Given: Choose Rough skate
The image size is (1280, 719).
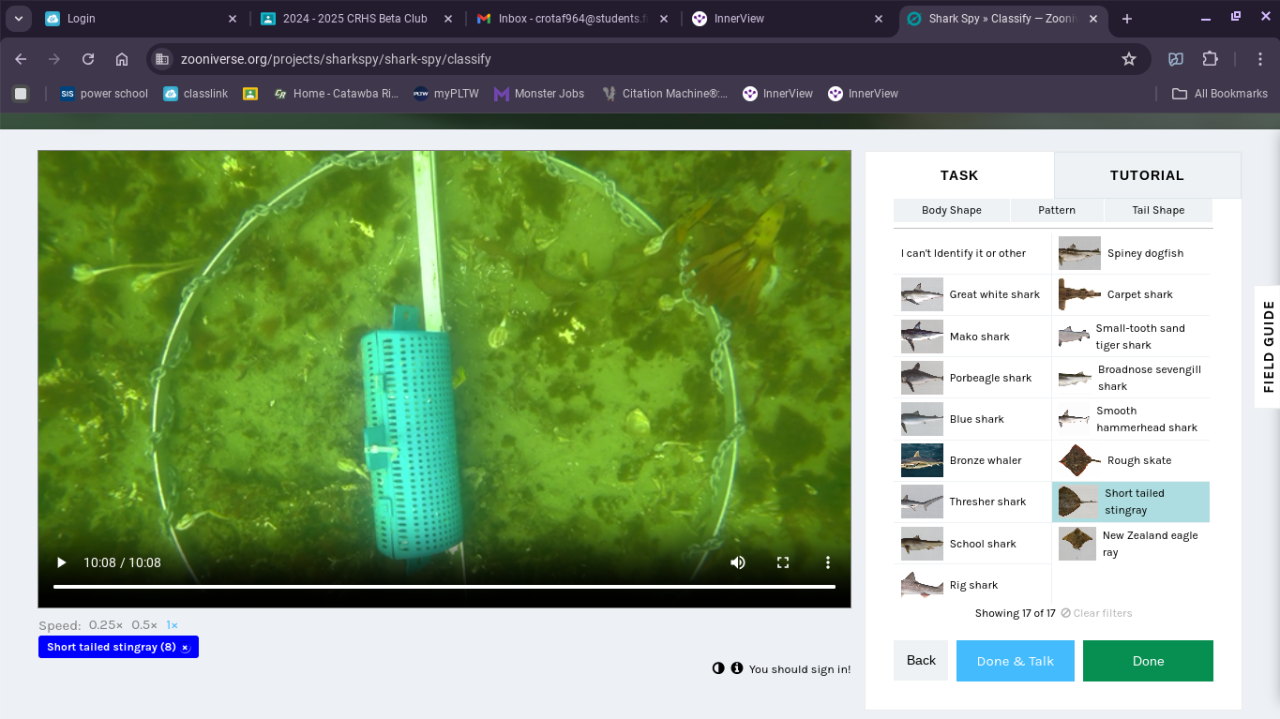Looking at the screenshot, I should tap(1131, 460).
